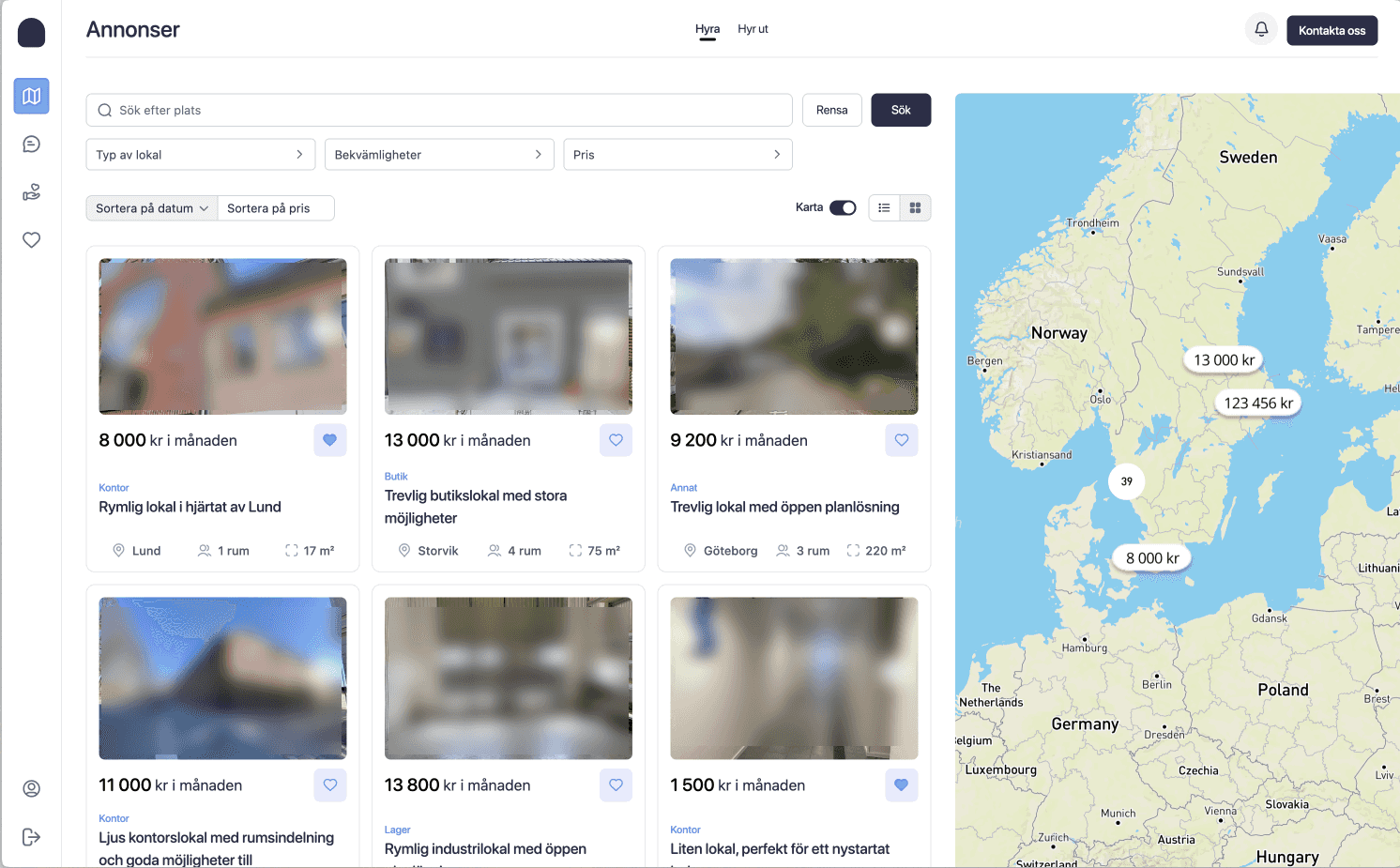Click the Kontakta oss button
The image size is (1400, 868).
click(1332, 31)
